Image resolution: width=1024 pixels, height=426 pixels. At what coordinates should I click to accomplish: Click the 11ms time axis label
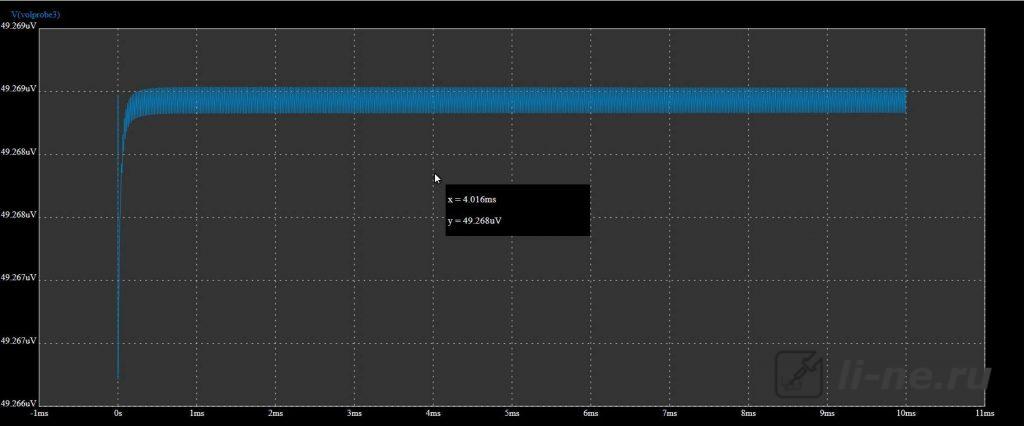point(984,413)
